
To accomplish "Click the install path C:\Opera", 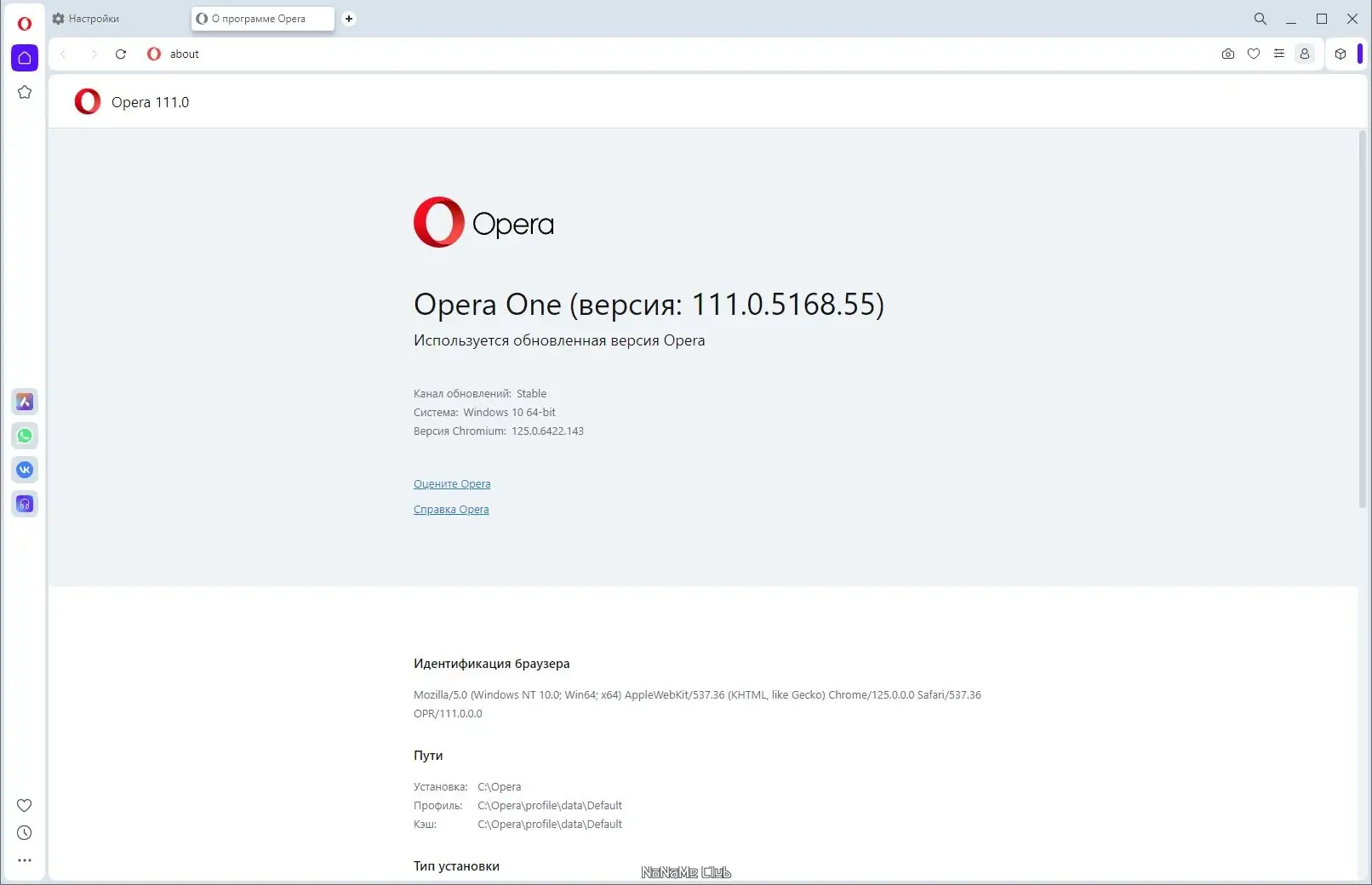I will 499,787.
